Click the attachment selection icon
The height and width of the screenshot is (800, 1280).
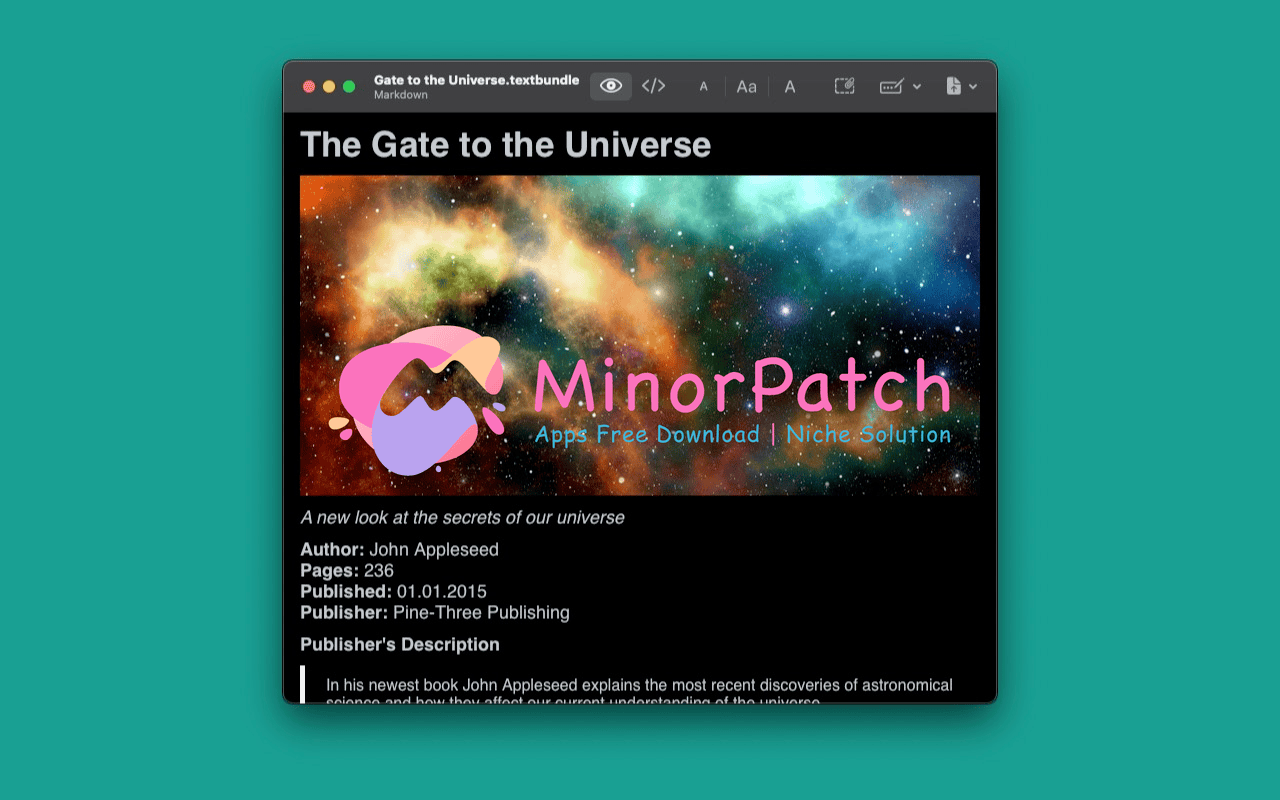[x=845, y=86]
